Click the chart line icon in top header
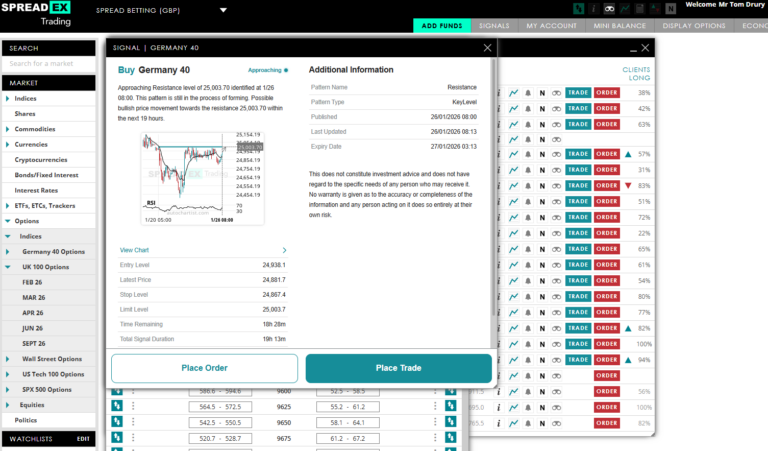 (x=624, y=9)
